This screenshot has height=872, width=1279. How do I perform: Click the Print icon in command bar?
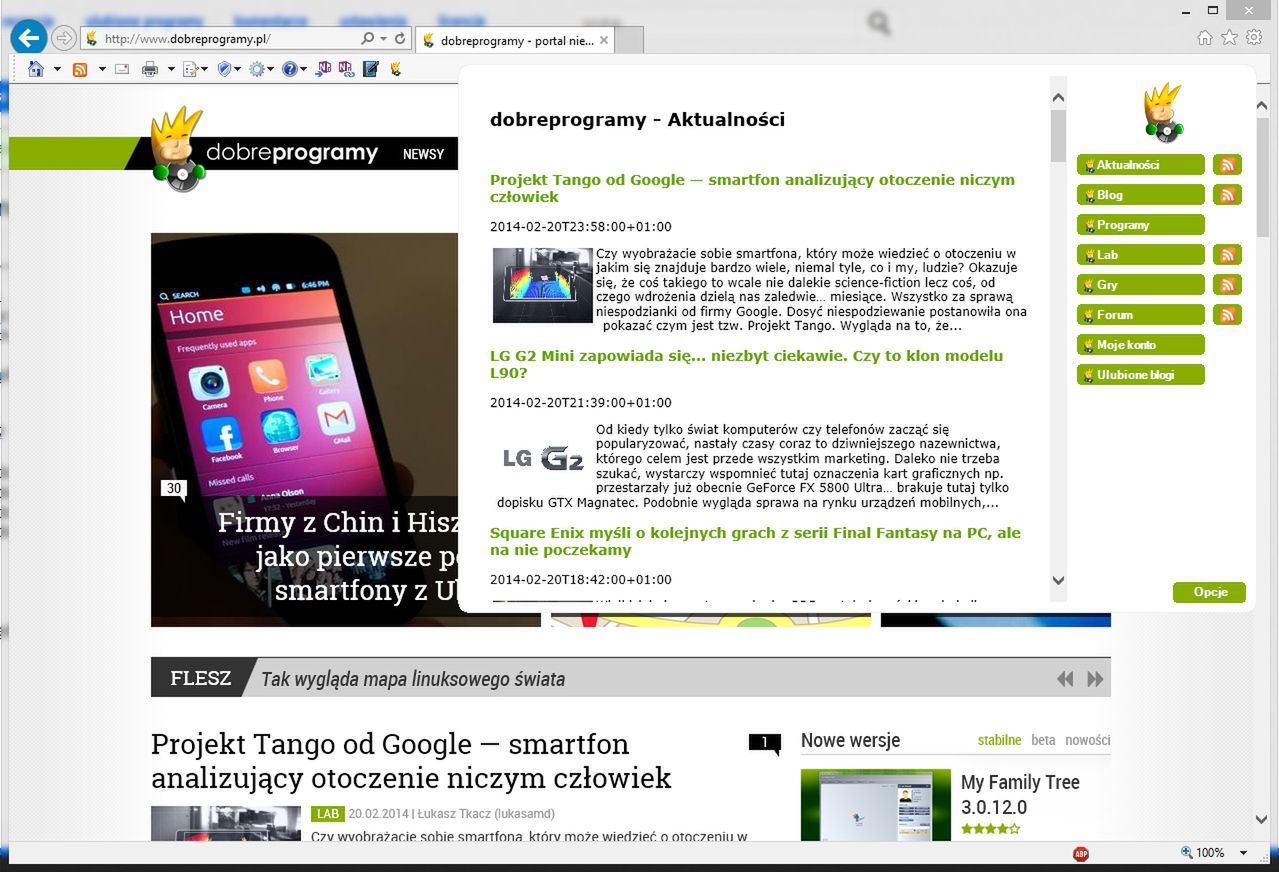pyautogui.click(x=150, y=69)
